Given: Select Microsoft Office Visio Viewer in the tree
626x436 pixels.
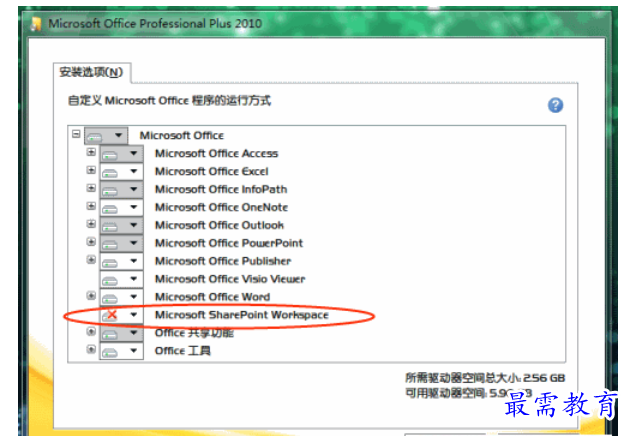Looking at the screenshot, I should (230, 279).
